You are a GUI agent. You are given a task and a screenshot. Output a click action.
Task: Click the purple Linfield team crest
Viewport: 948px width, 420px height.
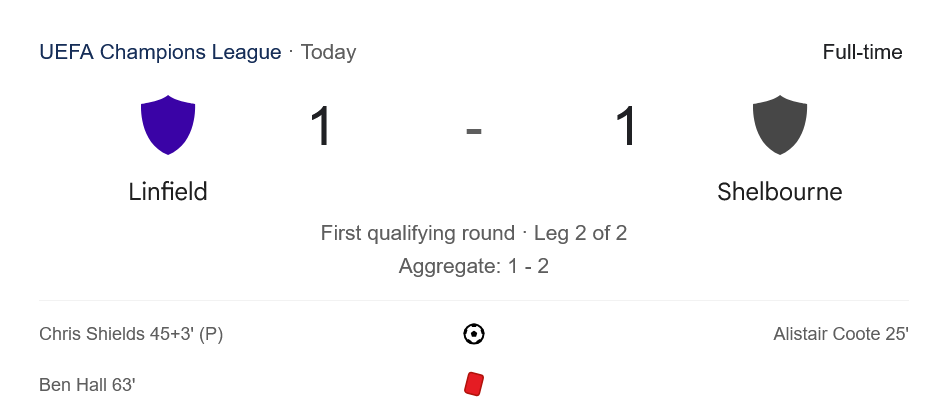168,125
